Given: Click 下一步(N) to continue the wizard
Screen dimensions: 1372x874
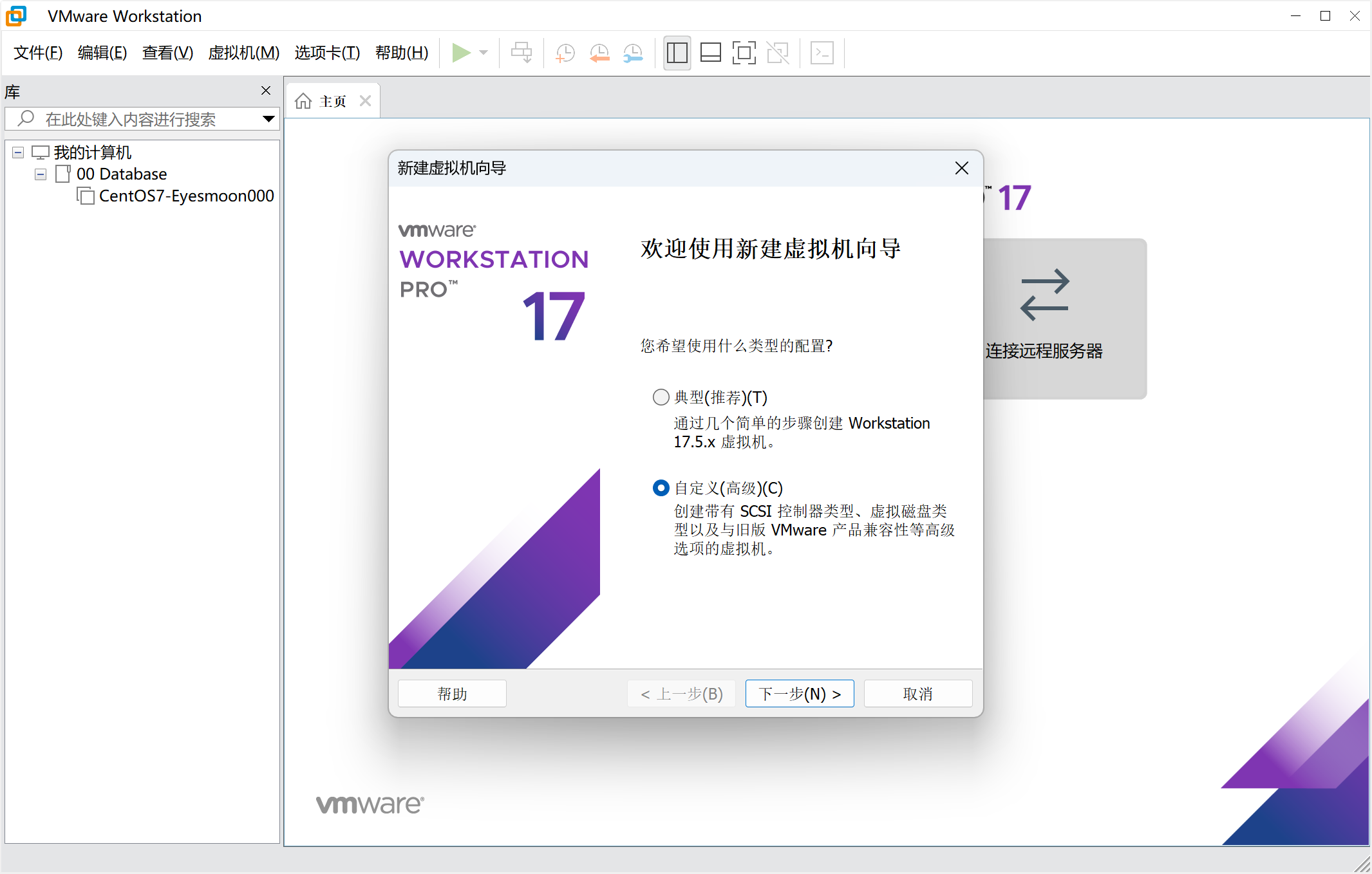Looking at the screenshot, I should pyautogui.click(x=800, y=694).
